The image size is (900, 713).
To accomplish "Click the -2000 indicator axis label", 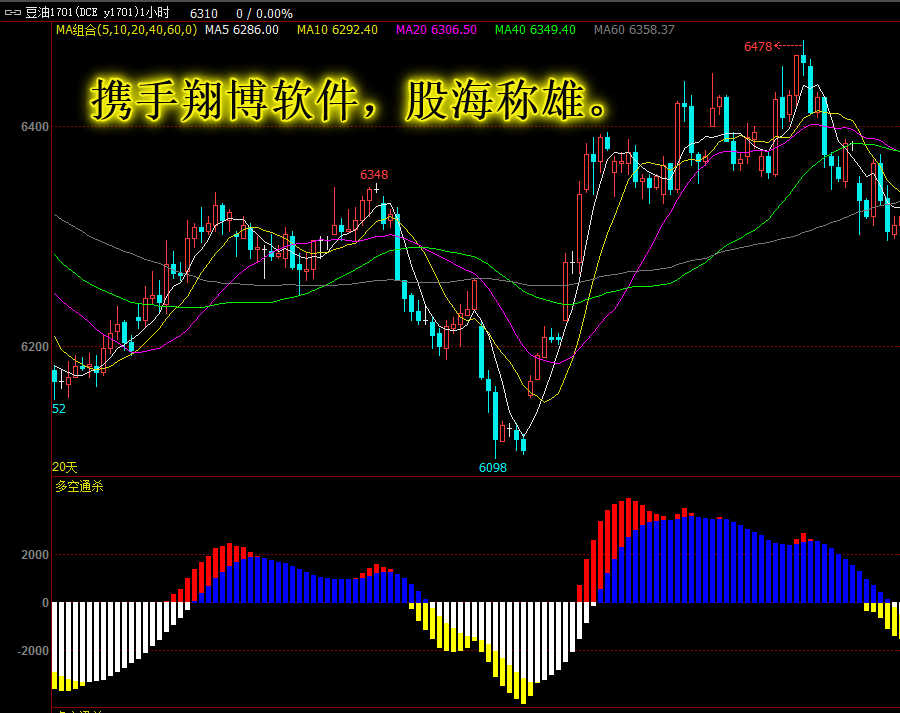I will click(x=33, y=651).
